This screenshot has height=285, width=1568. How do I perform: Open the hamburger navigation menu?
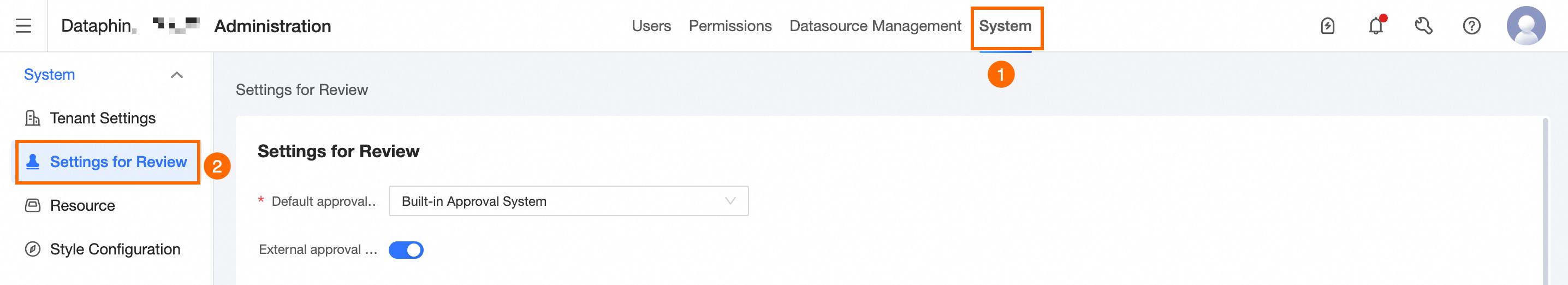(23, 26)
